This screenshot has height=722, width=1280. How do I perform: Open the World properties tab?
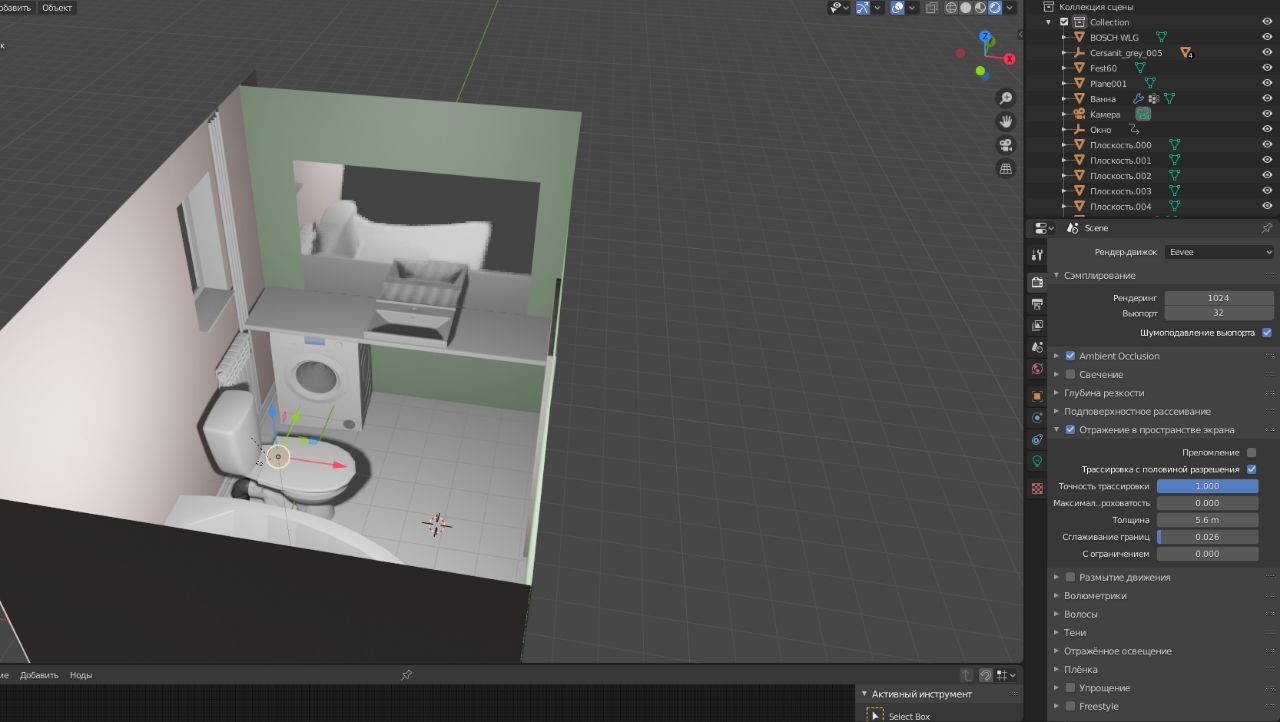click(x=1037, y=368)
